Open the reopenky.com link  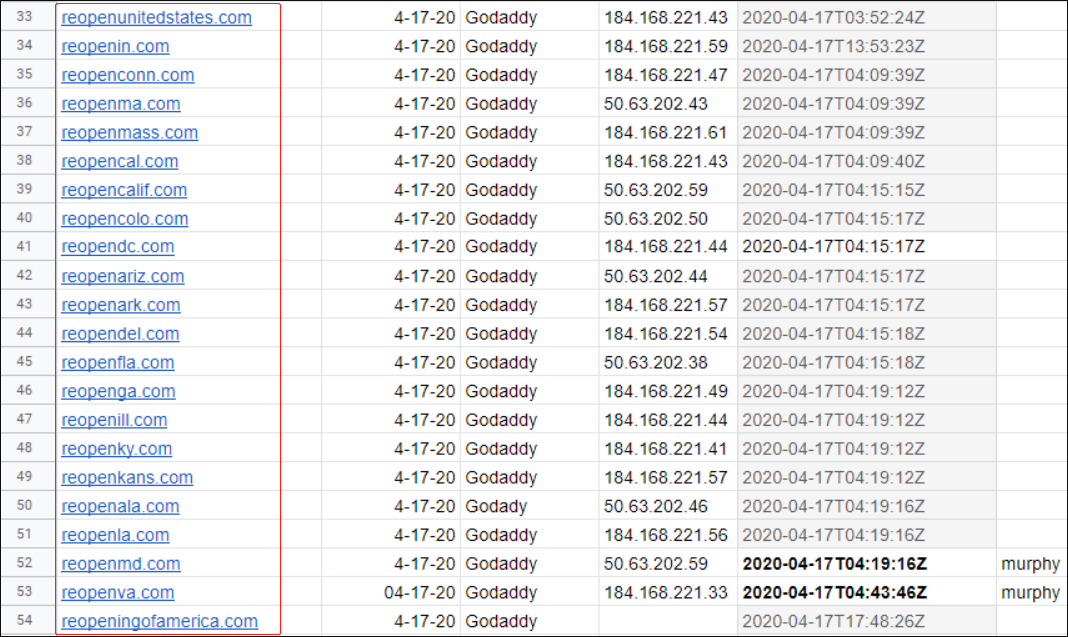coord(116,449)
